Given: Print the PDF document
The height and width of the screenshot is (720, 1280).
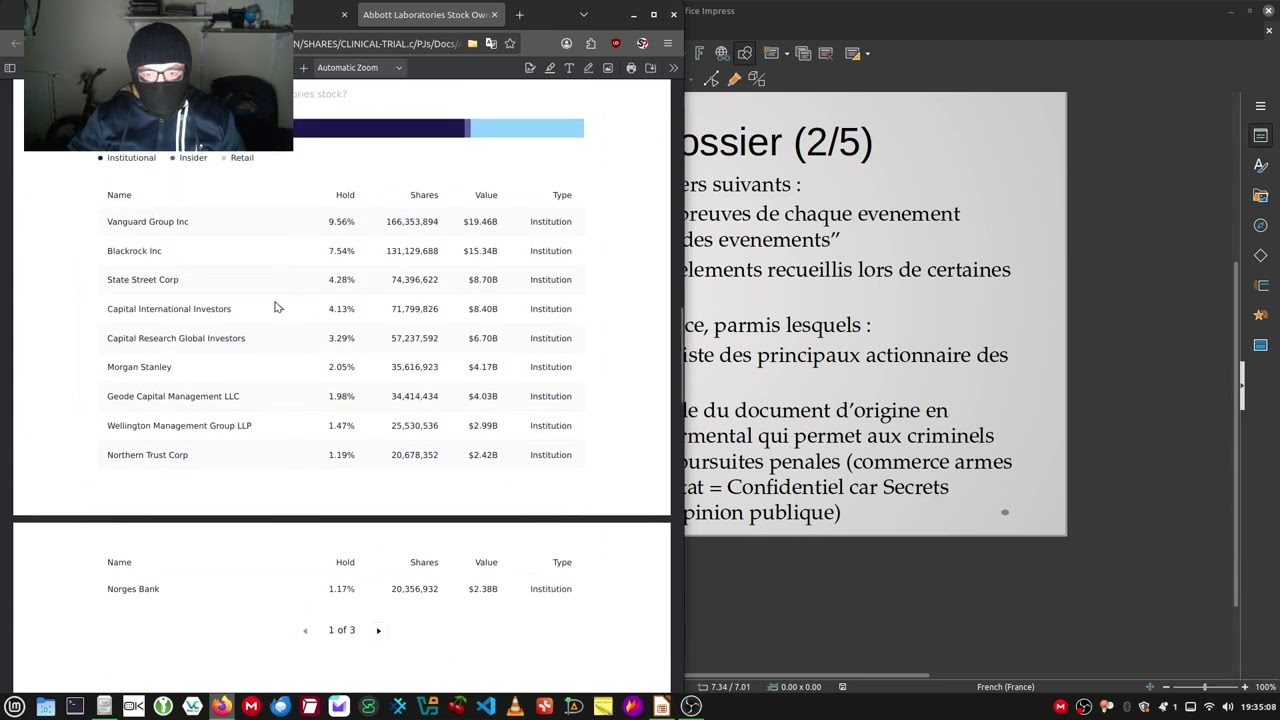Looking at the screenshot, I should tap(631, 68).
